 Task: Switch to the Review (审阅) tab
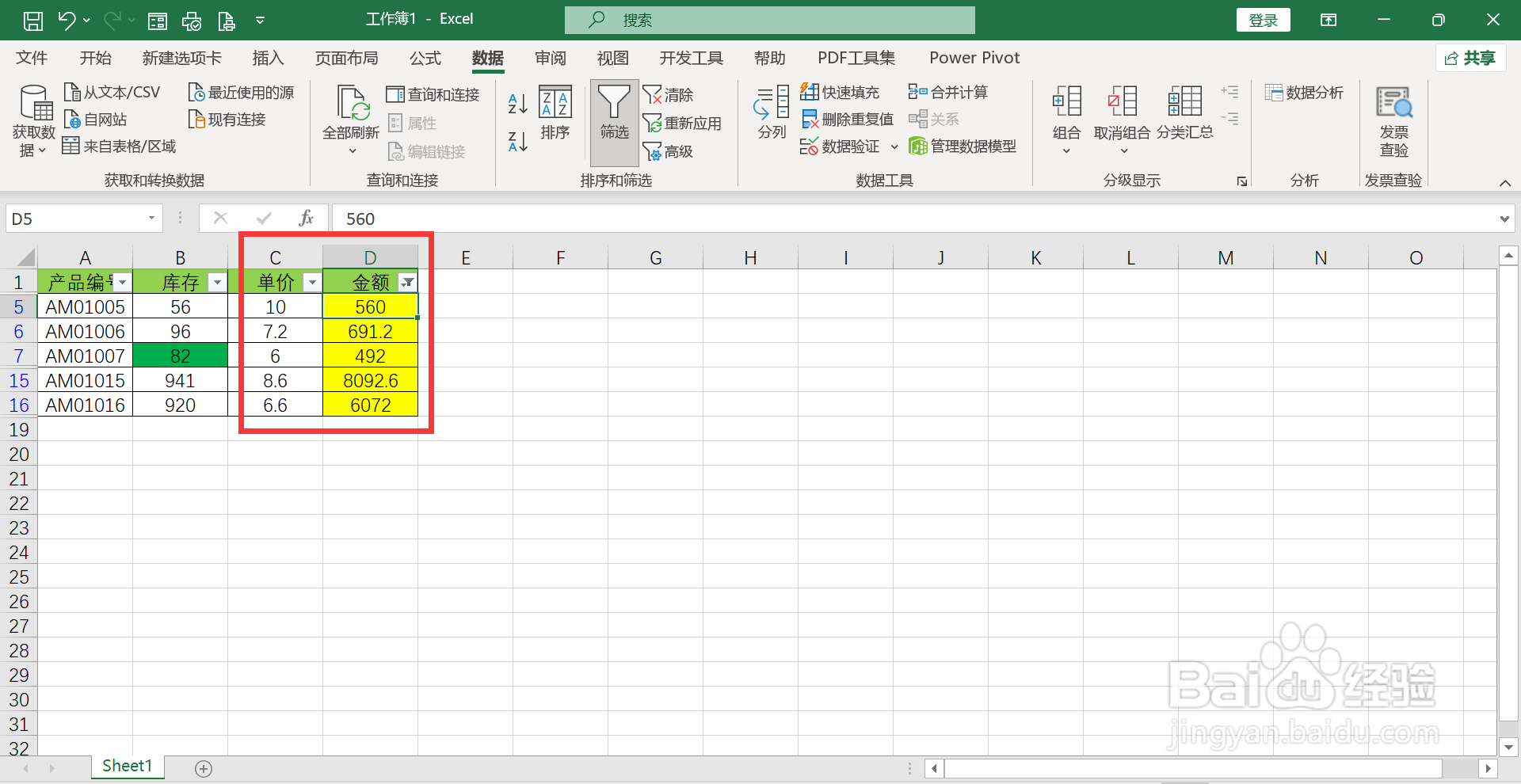click(551, 58)
